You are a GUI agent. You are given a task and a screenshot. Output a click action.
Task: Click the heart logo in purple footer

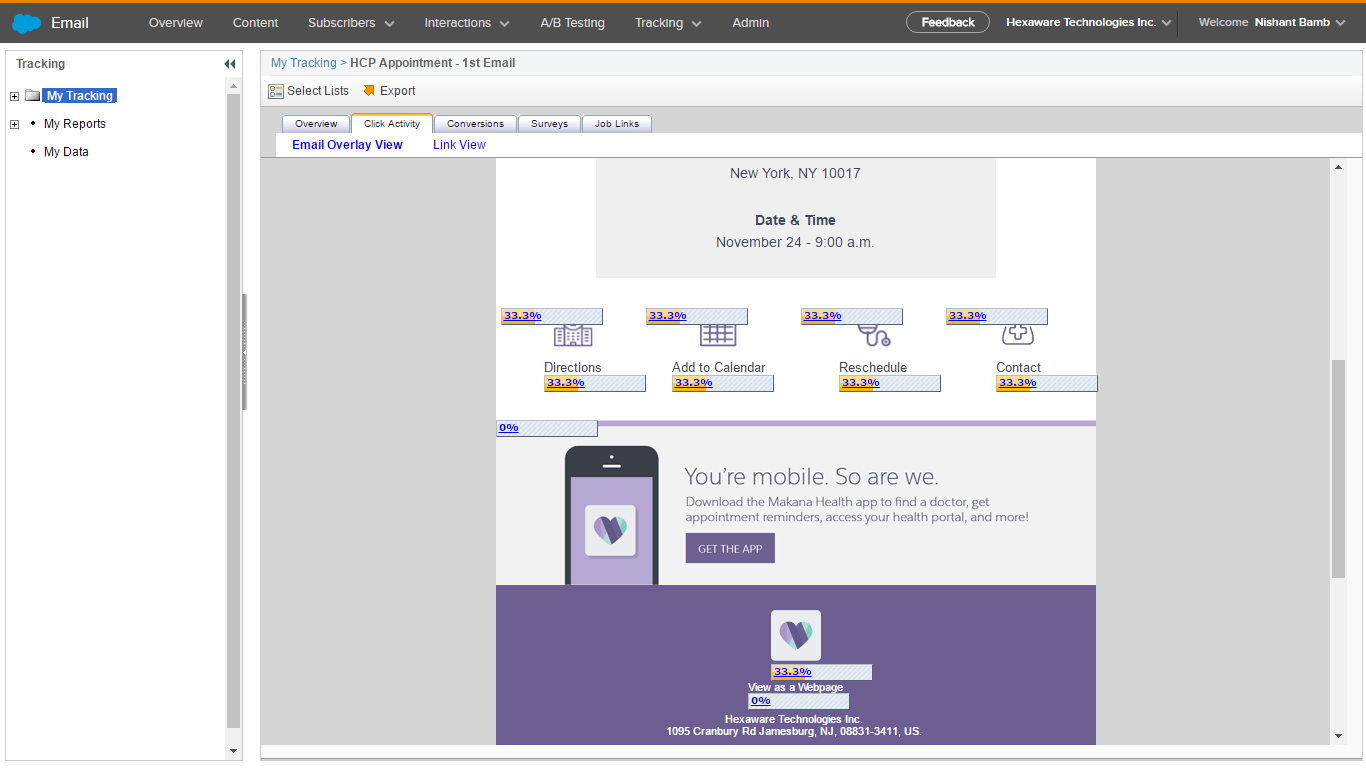pos(796,635)
